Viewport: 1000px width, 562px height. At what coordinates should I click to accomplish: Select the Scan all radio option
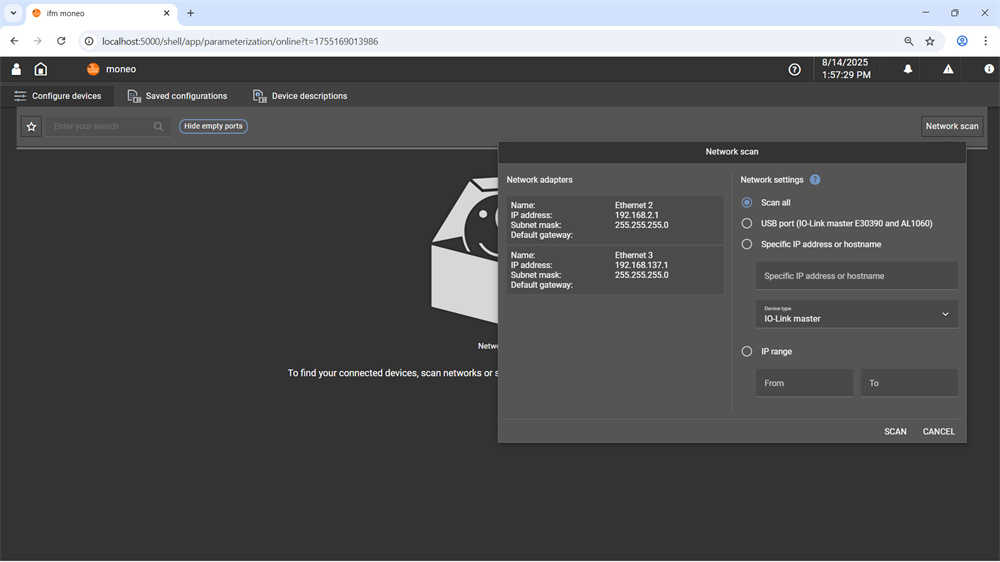[x=747, y=202]
